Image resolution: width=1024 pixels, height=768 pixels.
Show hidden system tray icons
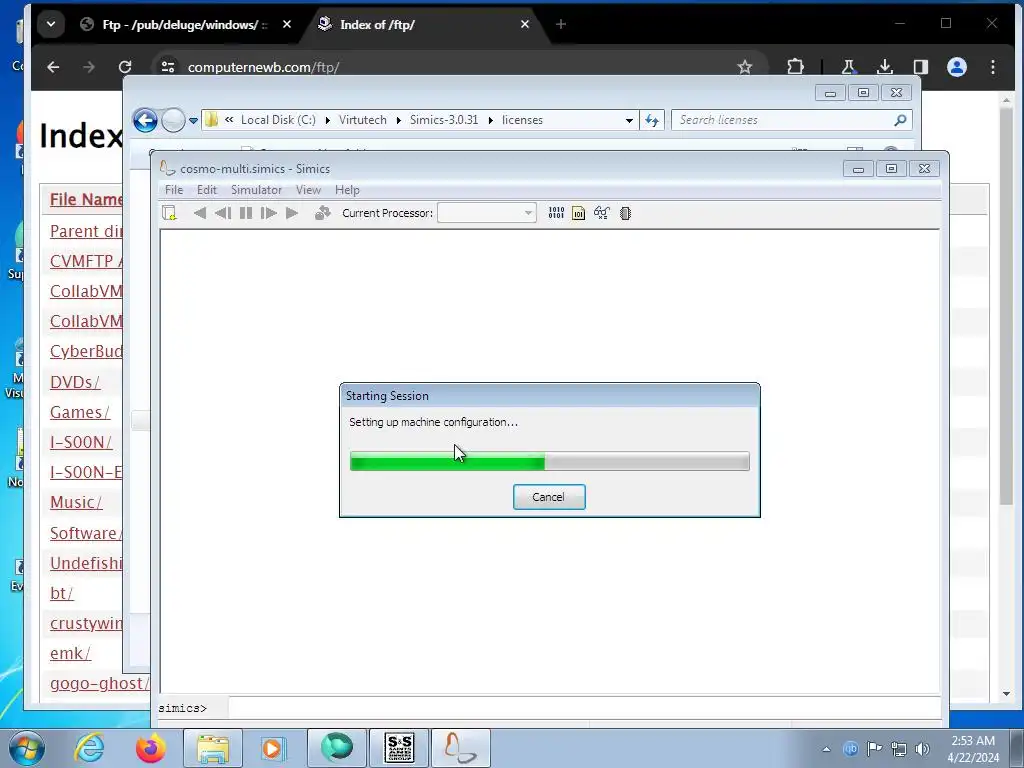coord(826,749)
